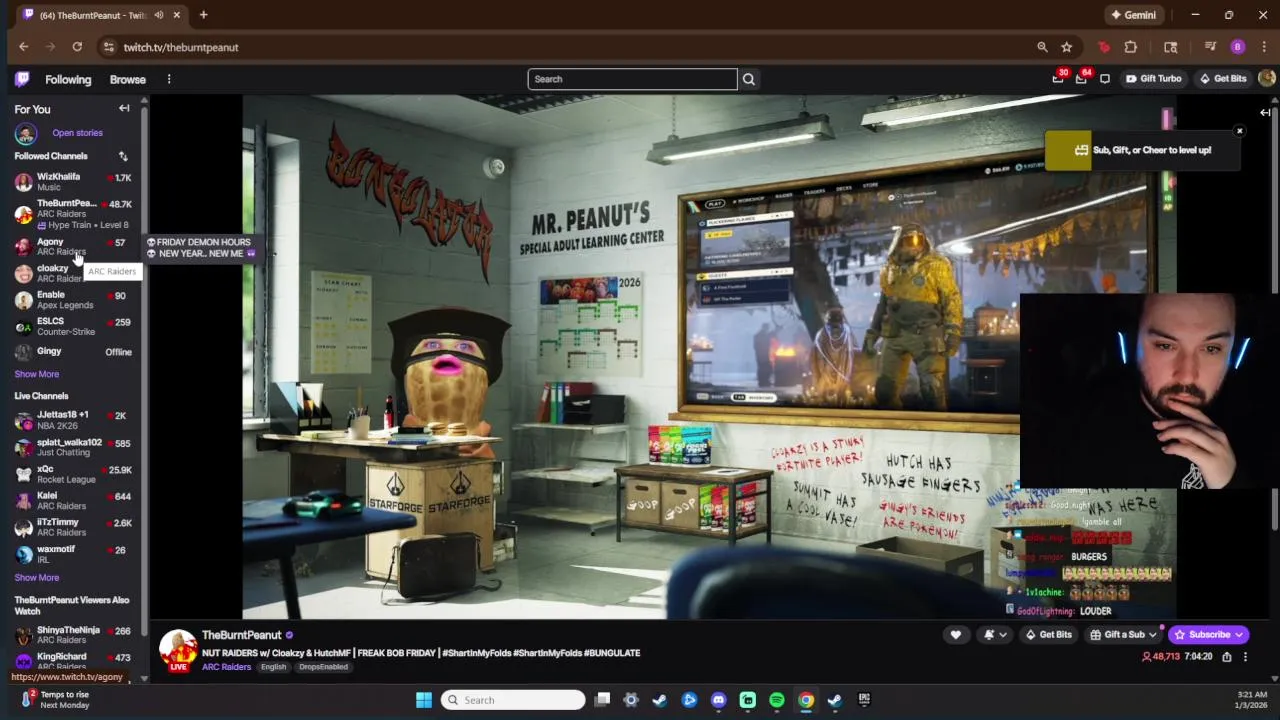Mute the Twitch browser tab audio
This screenshot has width=1280, height=720.
158,15
